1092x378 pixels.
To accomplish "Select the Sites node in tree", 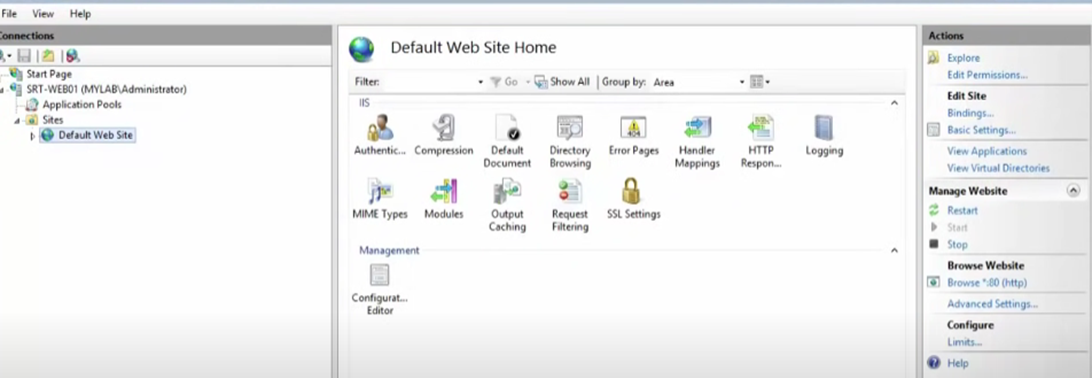I will (x=53, y=120).
